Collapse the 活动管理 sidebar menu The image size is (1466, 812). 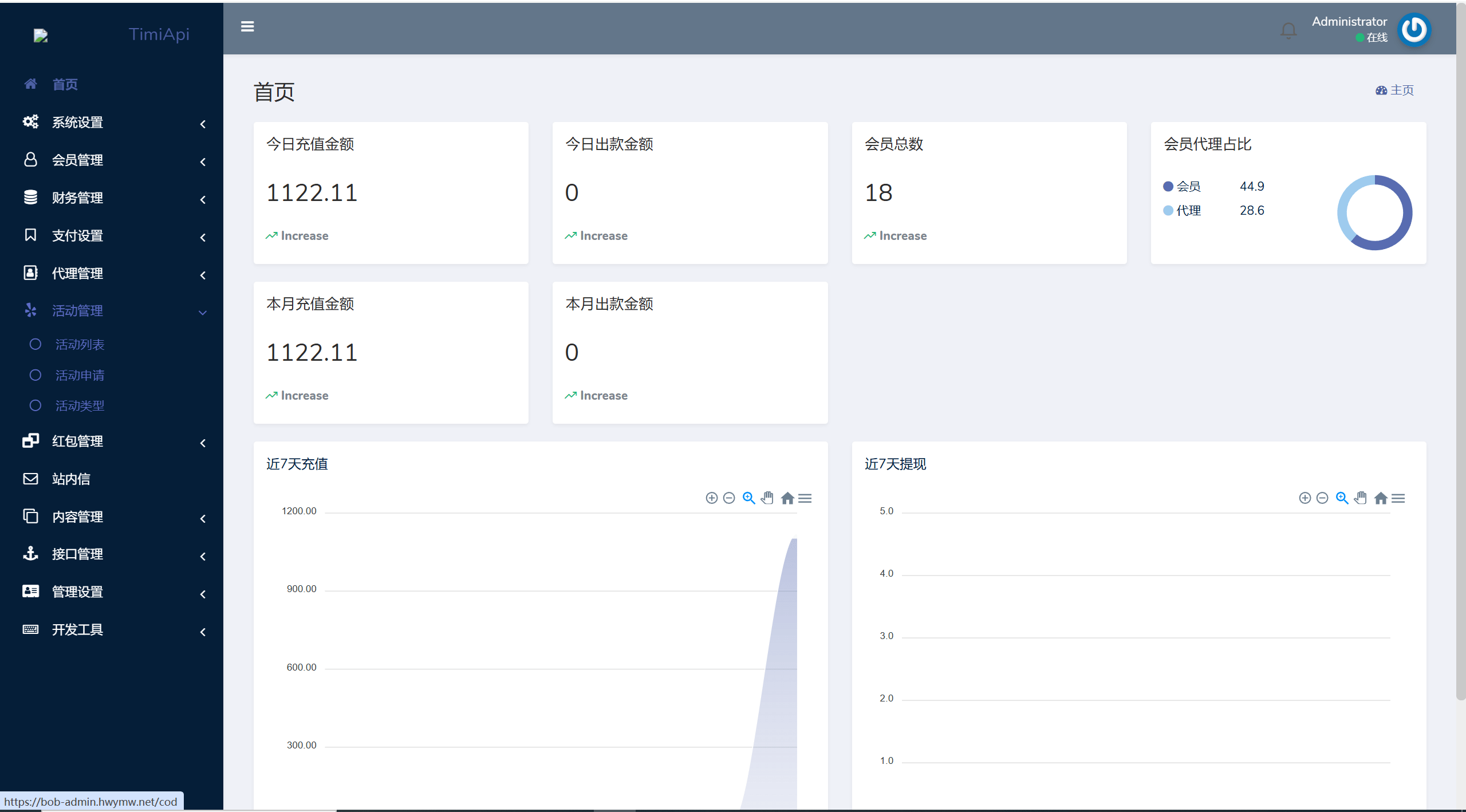click(x=77, y=311)
